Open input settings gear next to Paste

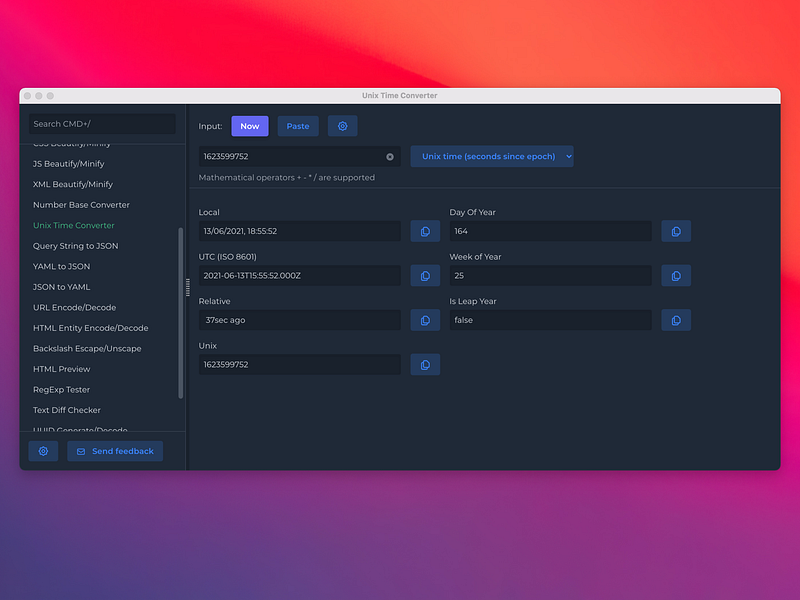click(342, 126)
